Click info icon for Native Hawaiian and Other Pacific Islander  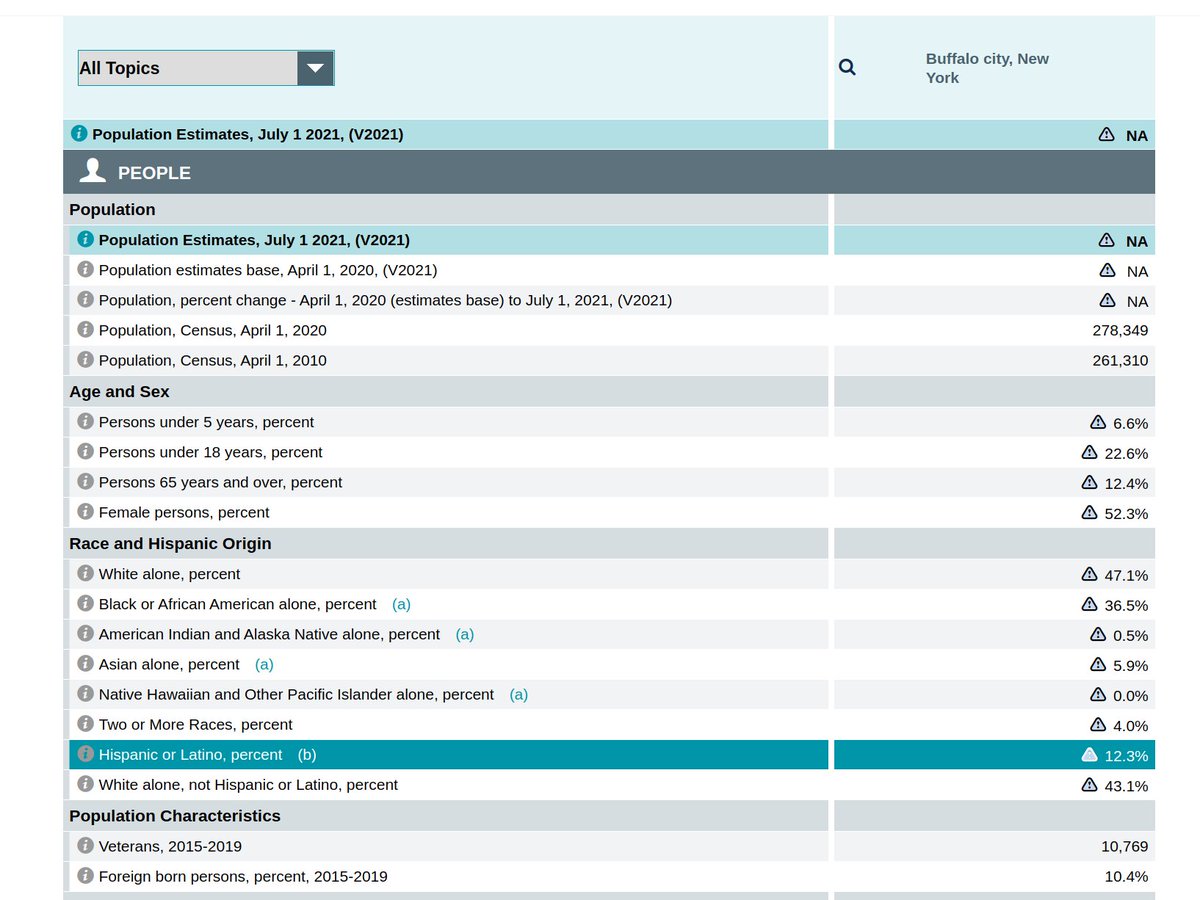[86, 694]
